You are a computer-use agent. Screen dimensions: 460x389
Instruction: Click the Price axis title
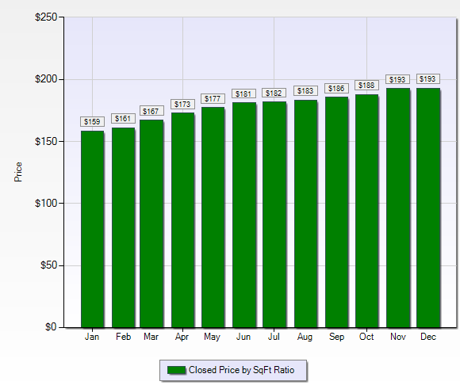click(18, 172)
